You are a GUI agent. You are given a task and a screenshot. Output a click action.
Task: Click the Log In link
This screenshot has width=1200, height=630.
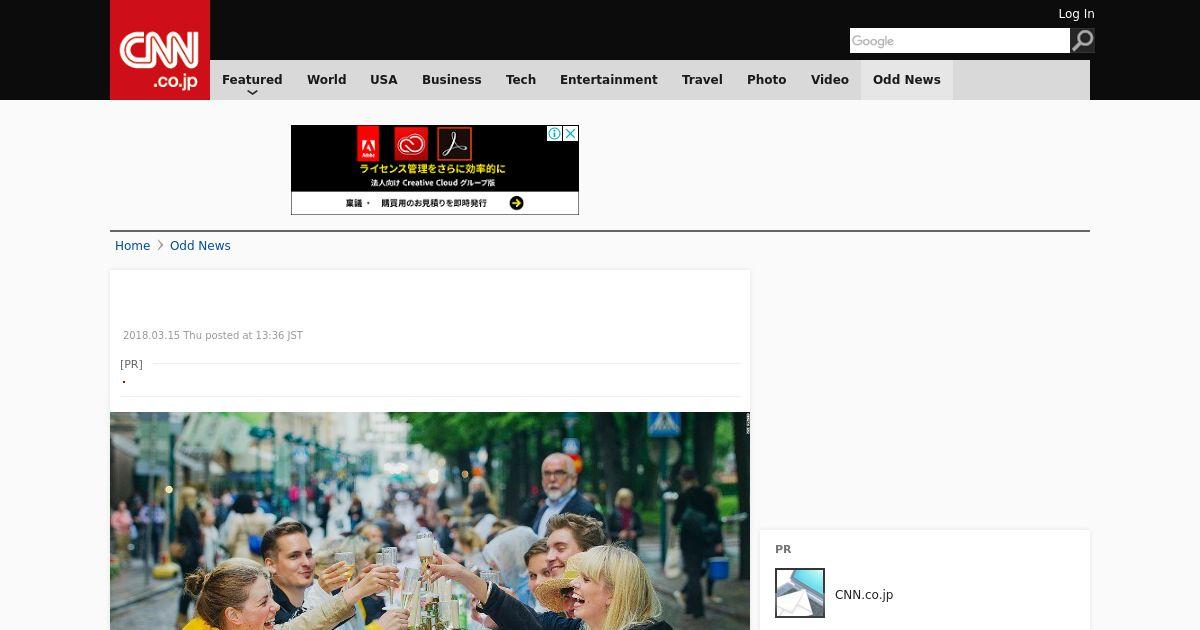[x=1076, y=14]
